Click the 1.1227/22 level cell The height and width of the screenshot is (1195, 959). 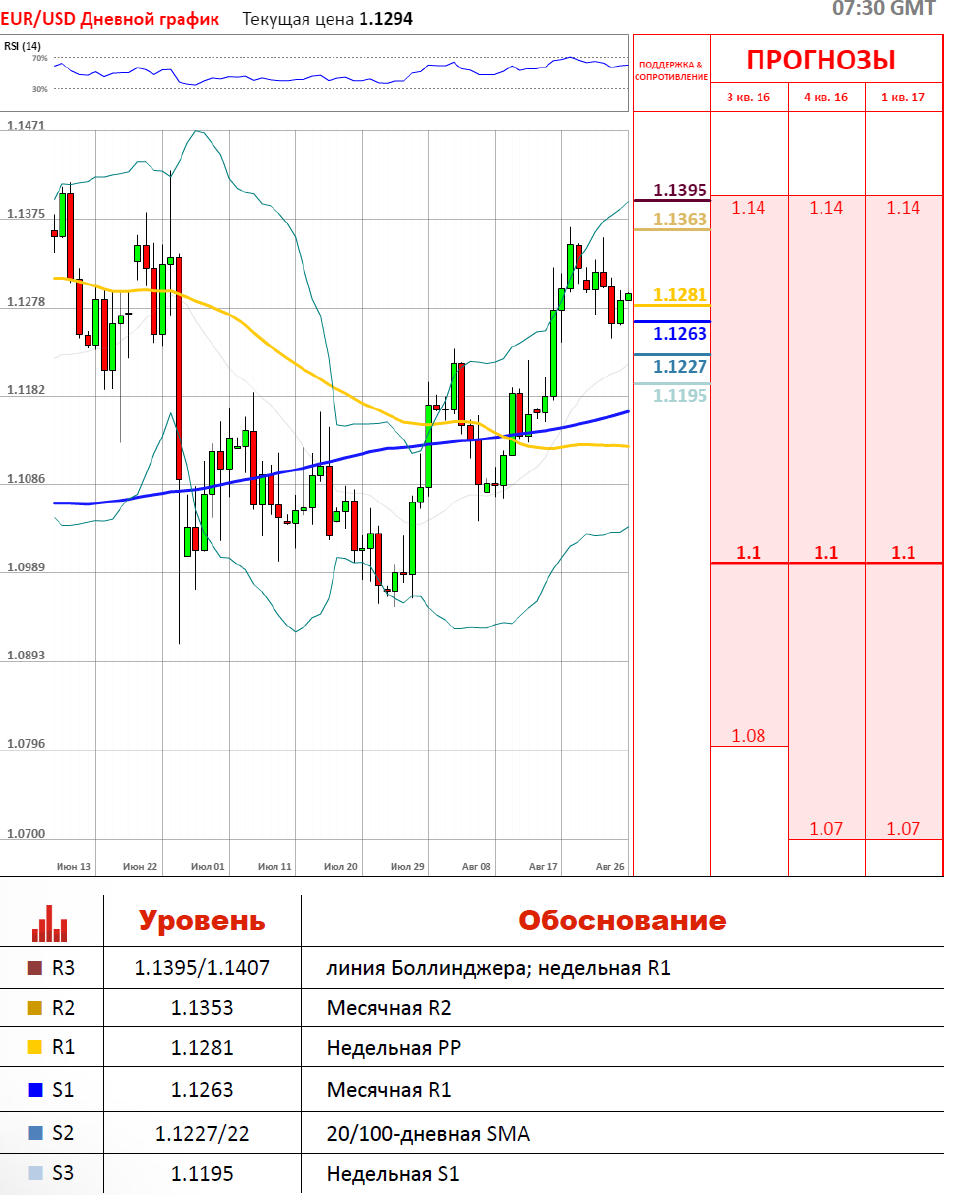pos(202,1133)
